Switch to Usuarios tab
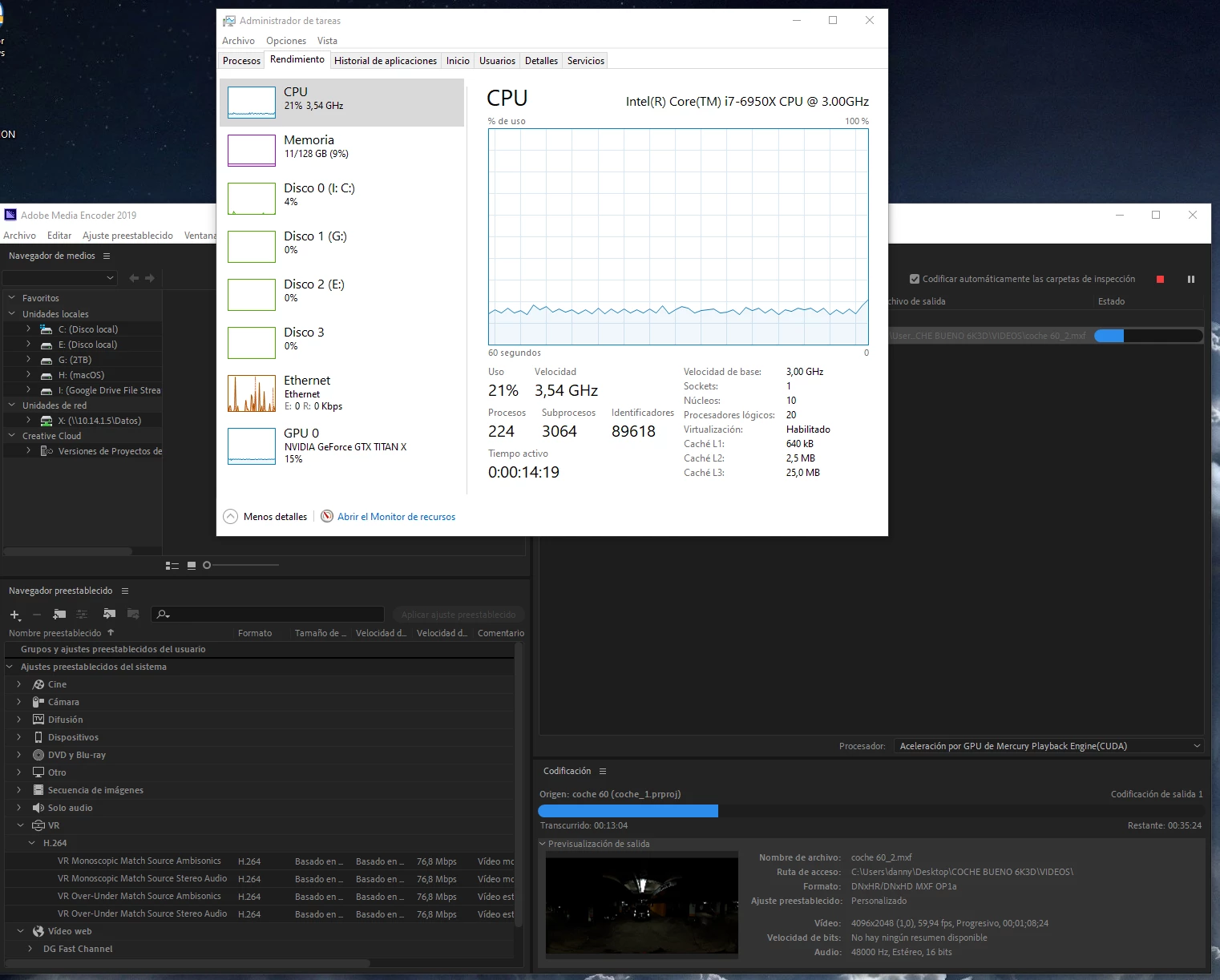Screen dimensions: 1220x980 [x=497, y=61]
